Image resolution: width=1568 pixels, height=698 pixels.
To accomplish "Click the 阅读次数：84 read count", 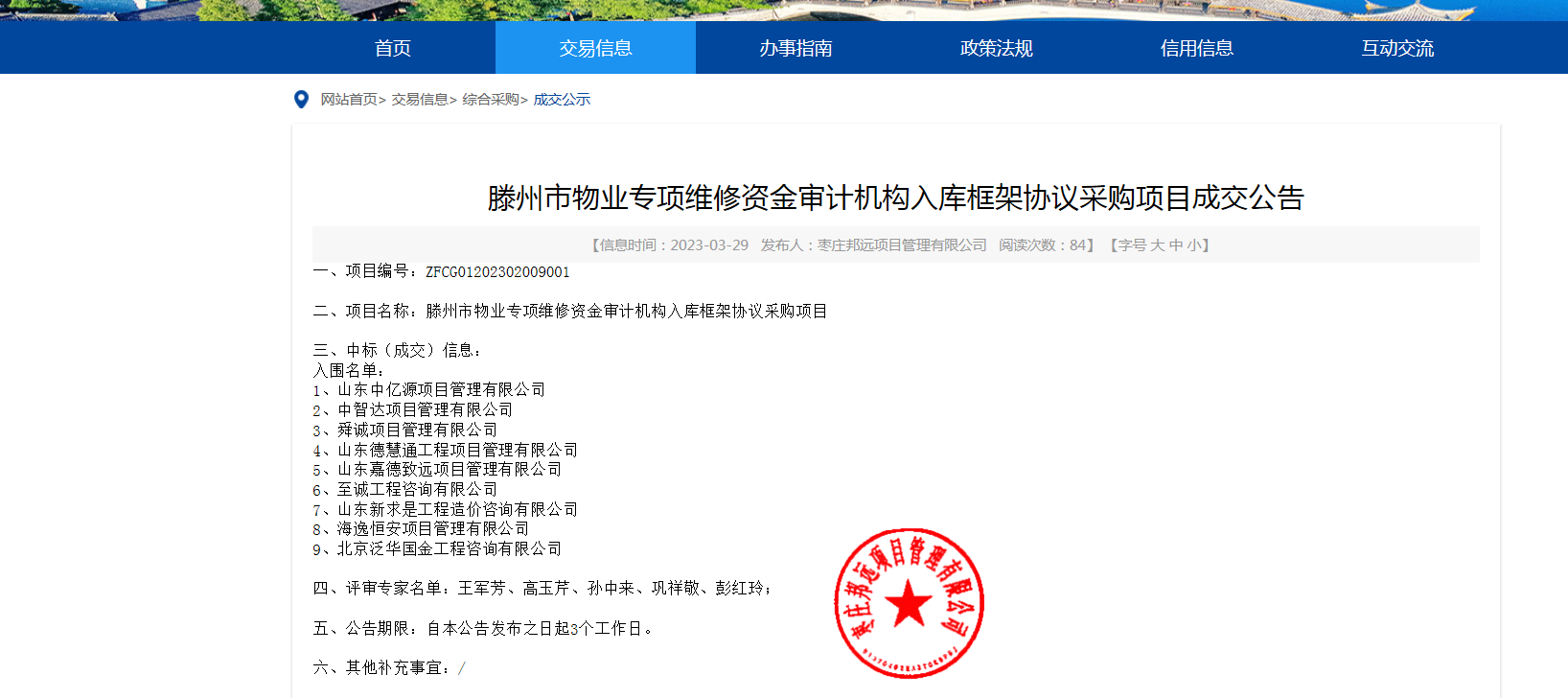I will [x=1043, y=245].
